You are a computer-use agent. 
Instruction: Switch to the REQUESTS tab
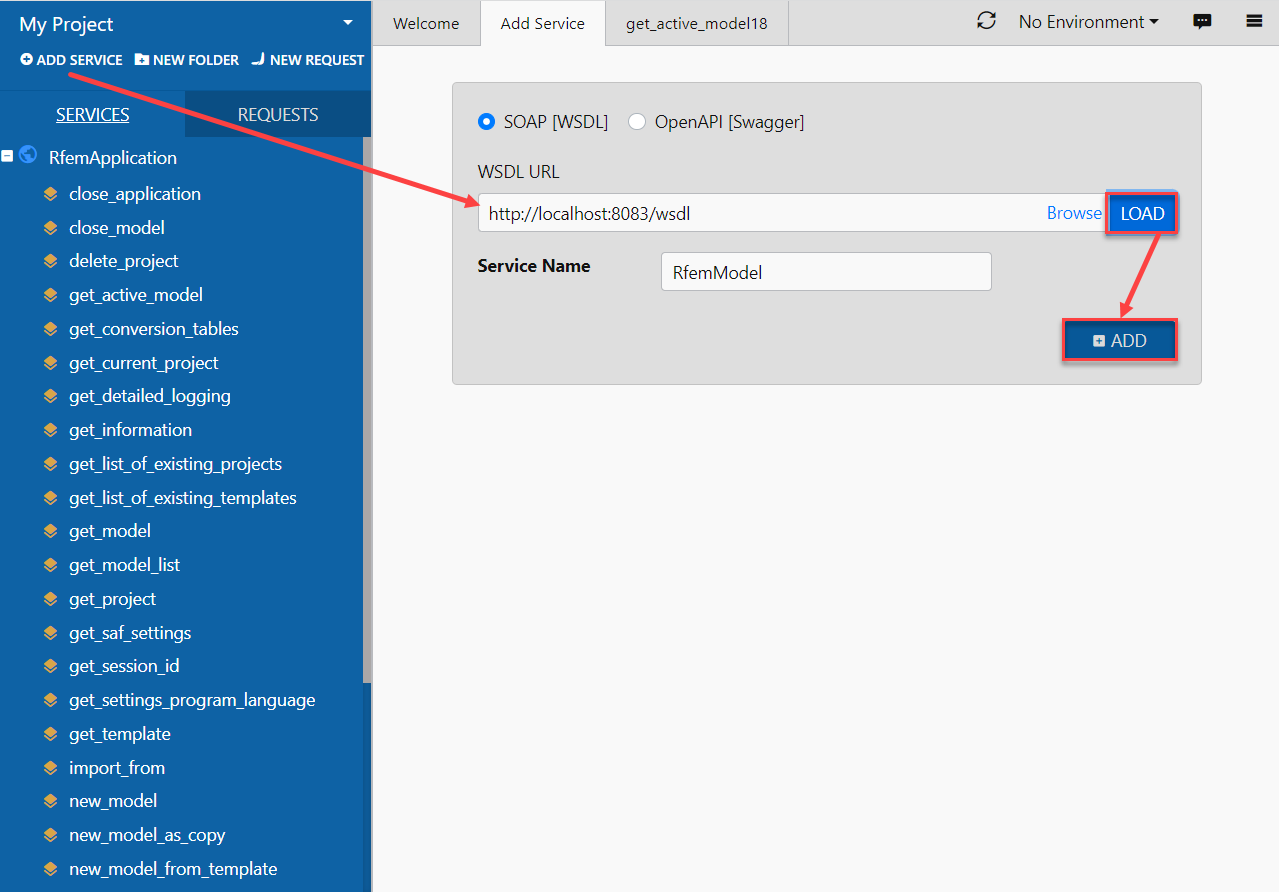(x=277, y=113)
